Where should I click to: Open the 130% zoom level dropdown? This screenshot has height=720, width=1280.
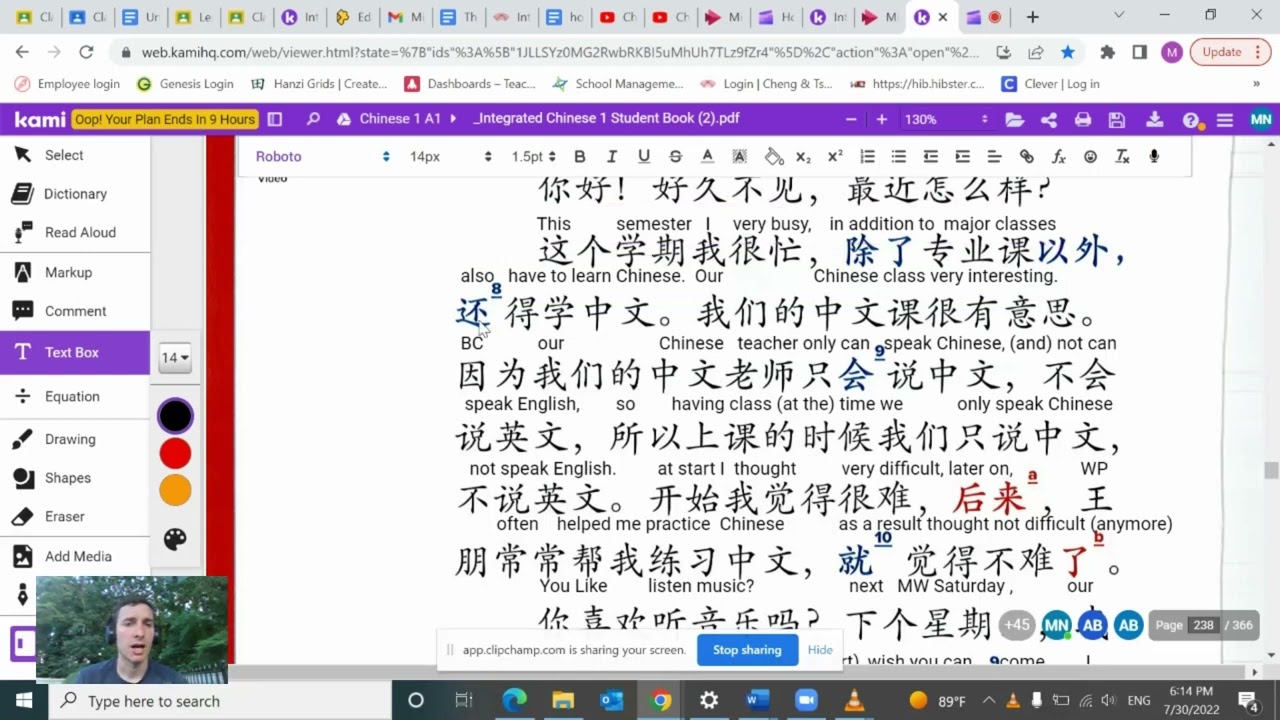coord(946,119)
